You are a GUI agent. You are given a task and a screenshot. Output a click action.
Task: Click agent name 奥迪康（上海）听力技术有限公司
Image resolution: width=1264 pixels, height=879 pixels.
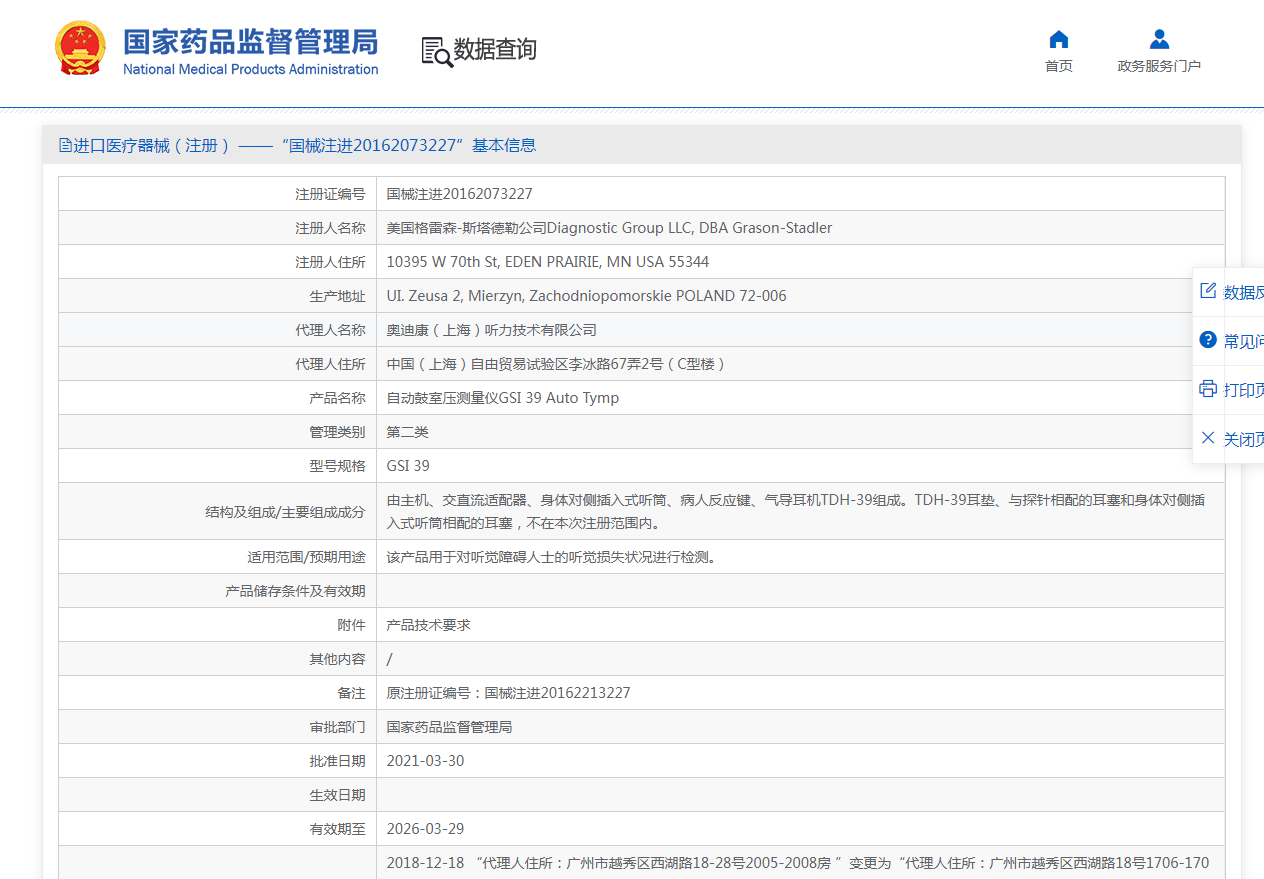pos(492,330)
